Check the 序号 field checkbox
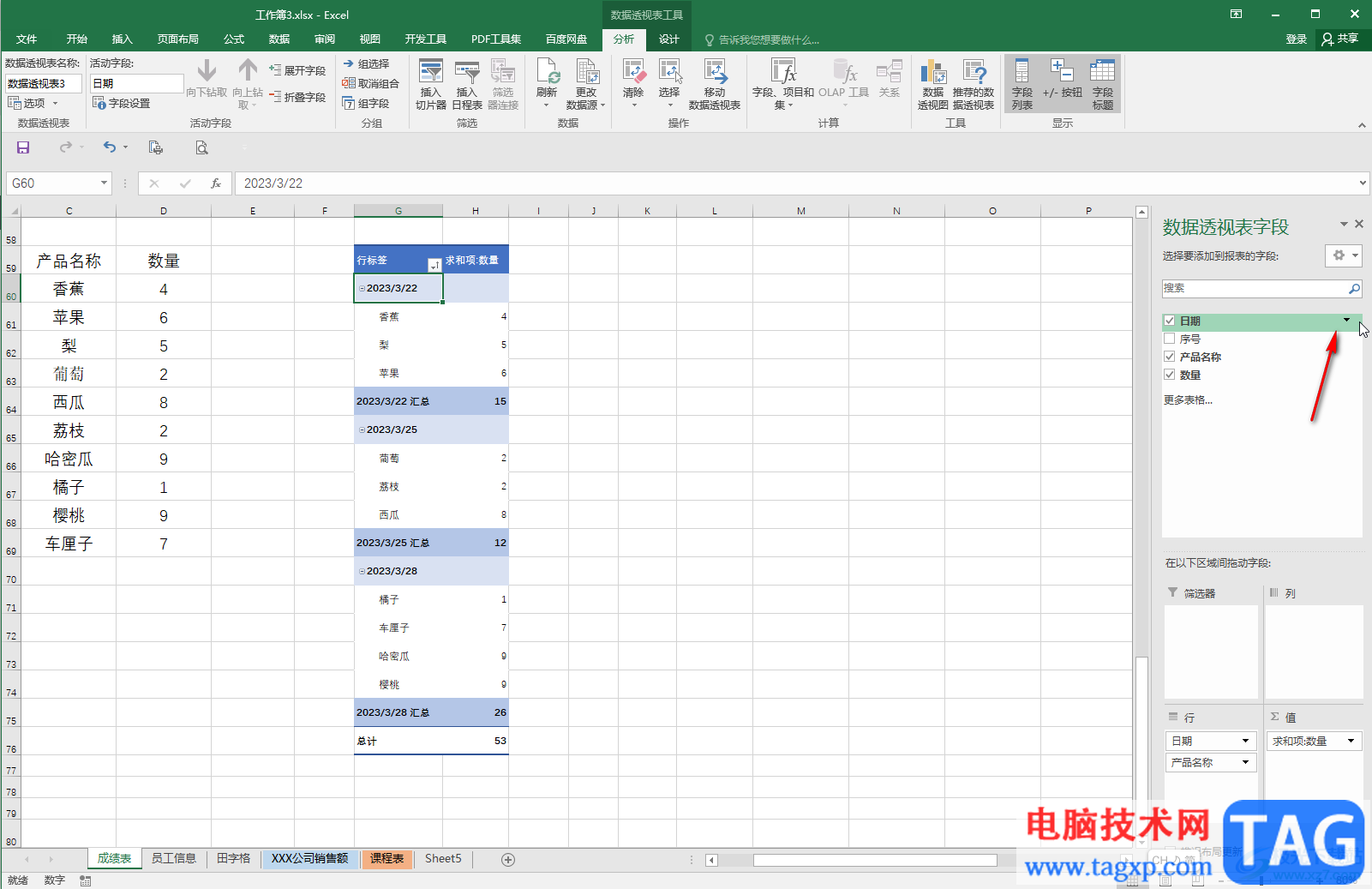The image size is (1372, 889). pyautogui.click(x=1170, y=339)
